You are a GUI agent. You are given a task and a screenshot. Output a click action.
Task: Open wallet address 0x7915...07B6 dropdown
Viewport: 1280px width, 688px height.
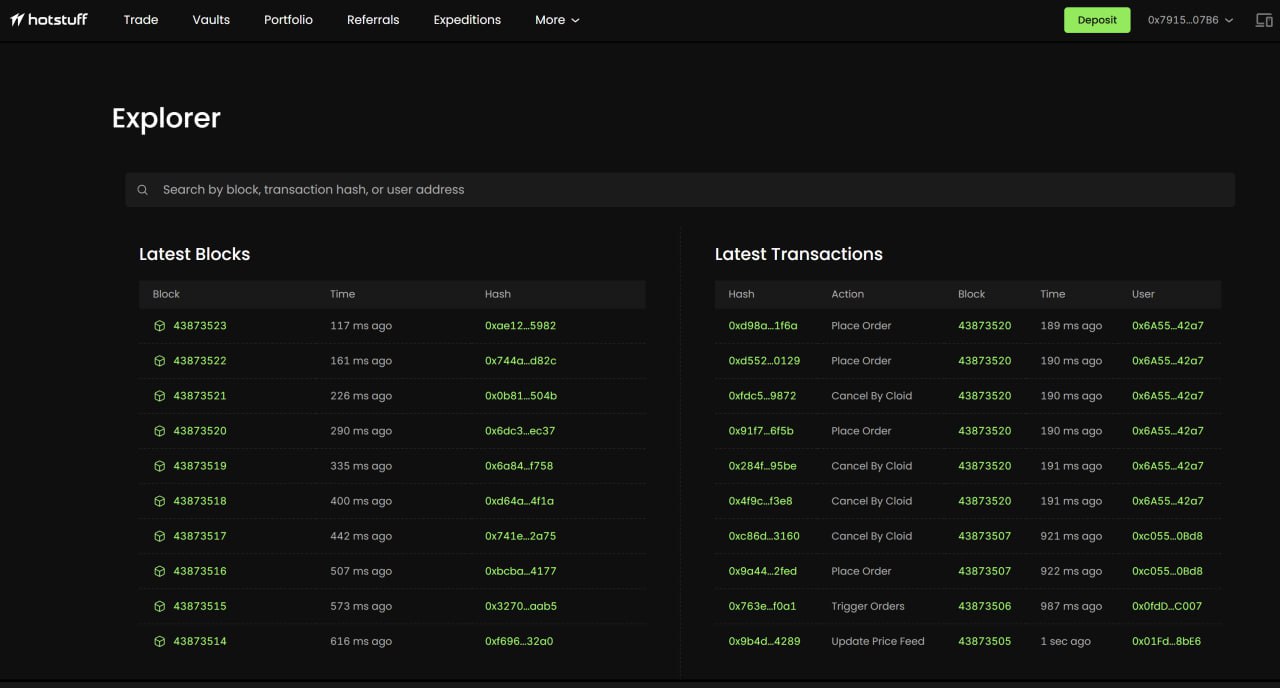coord(1190,20)
